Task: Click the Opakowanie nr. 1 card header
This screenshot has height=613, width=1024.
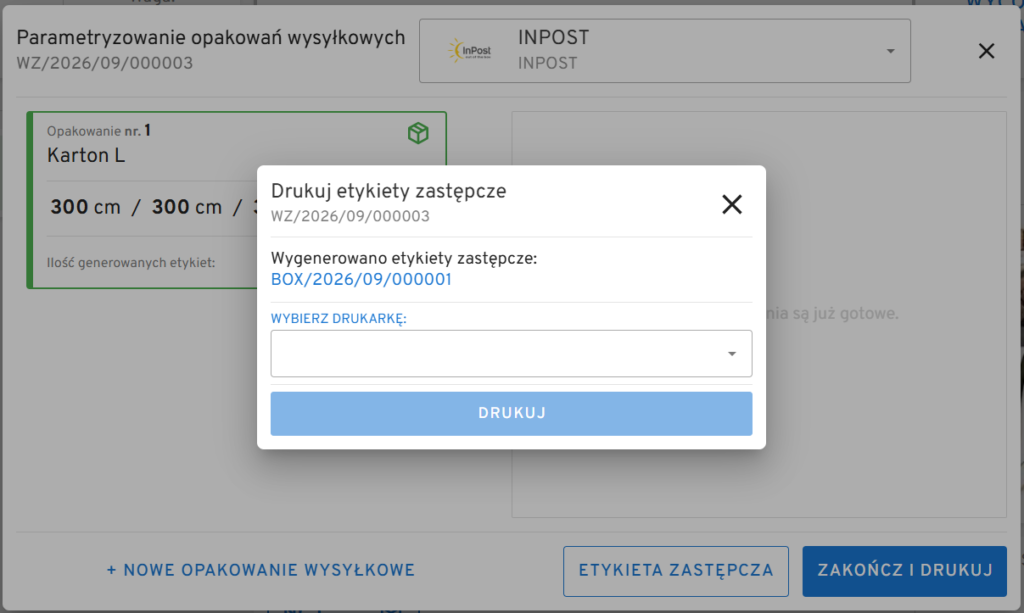Action: [x=99, y=131]
